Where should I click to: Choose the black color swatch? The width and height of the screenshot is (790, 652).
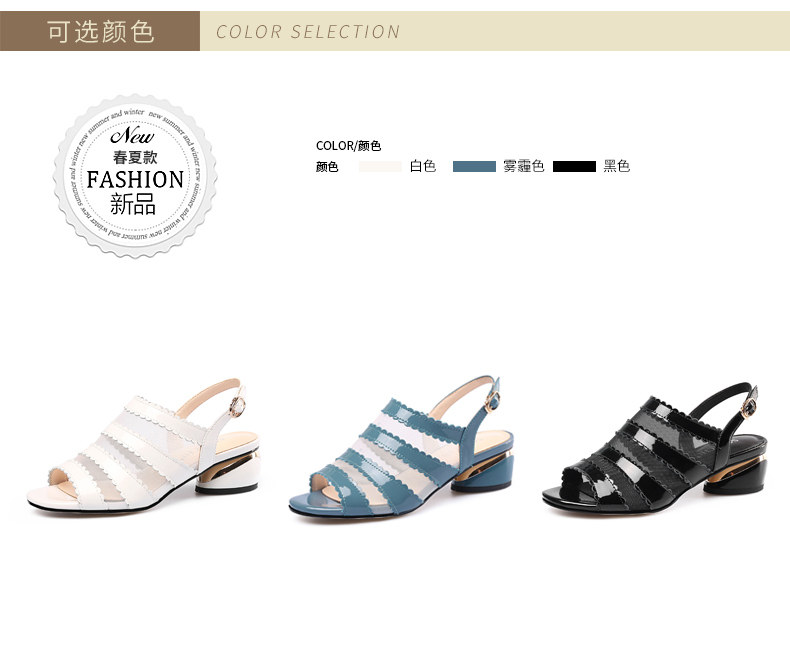click(x=574, y=166)
